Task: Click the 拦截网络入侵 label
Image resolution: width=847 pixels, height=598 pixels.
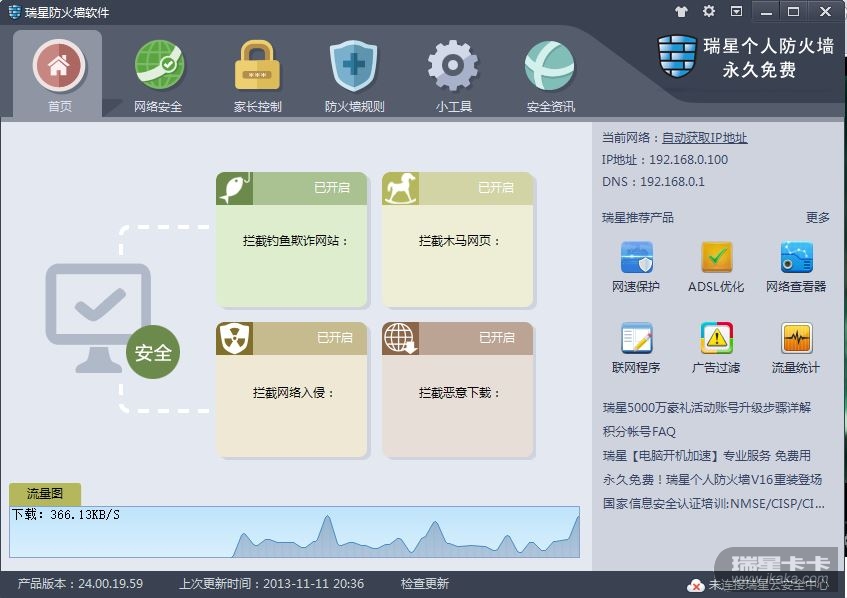Action: tap(293, 392)
